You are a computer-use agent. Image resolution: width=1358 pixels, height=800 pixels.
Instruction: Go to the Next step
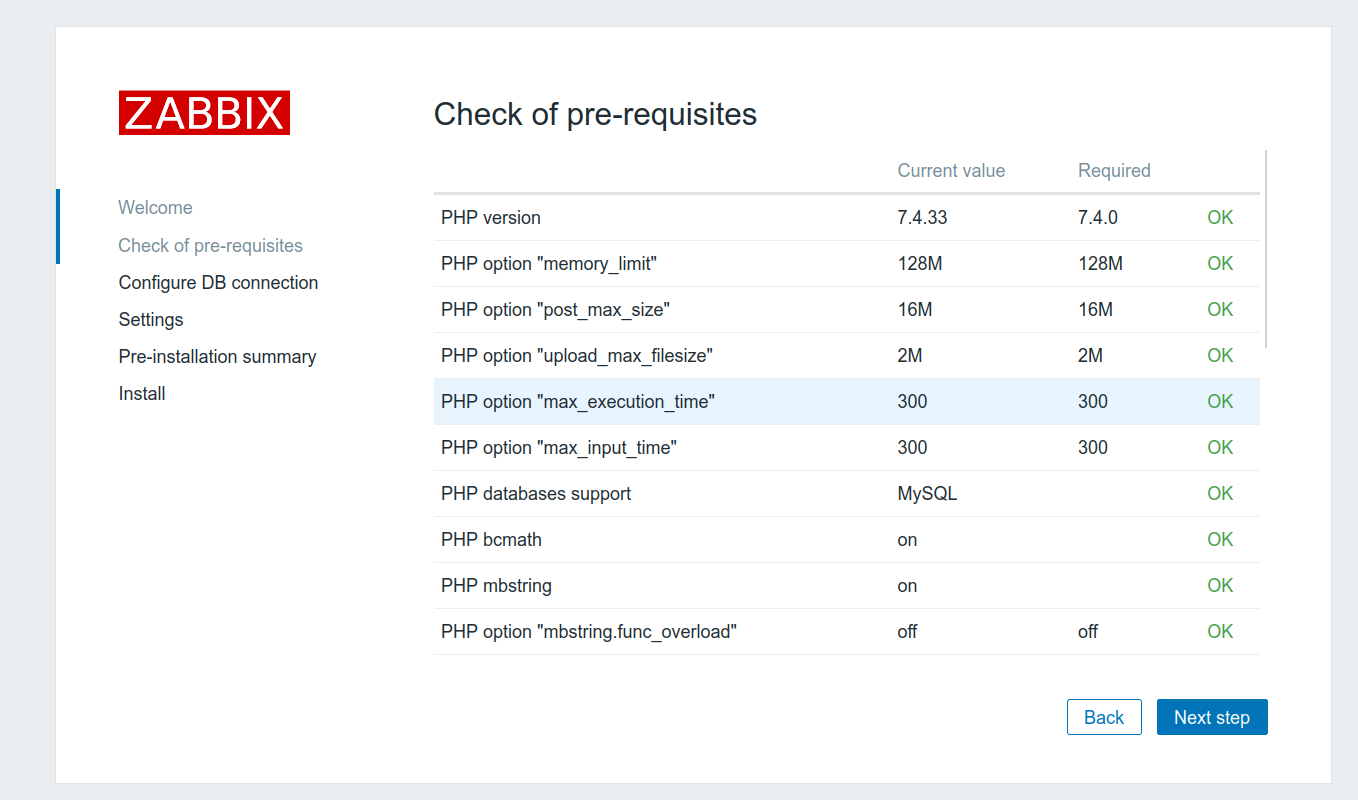(x=1212, y=717)
